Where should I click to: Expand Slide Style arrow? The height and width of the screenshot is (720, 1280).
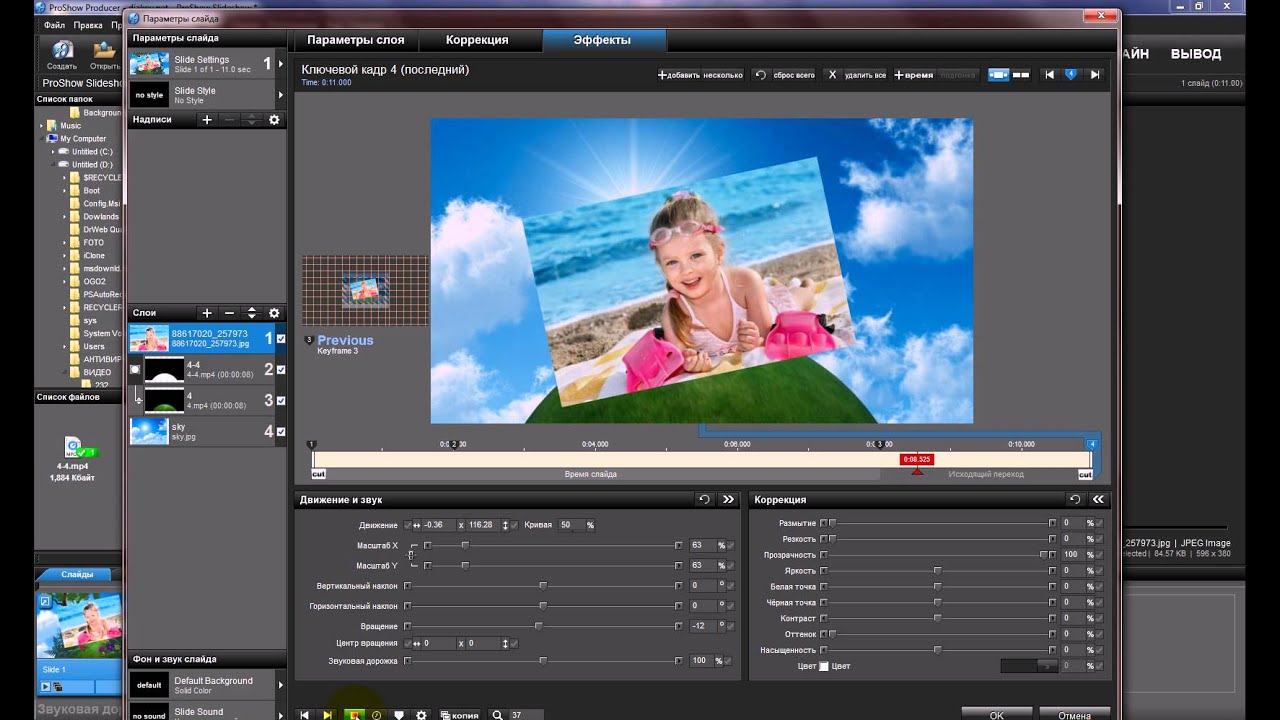[280, 95]
